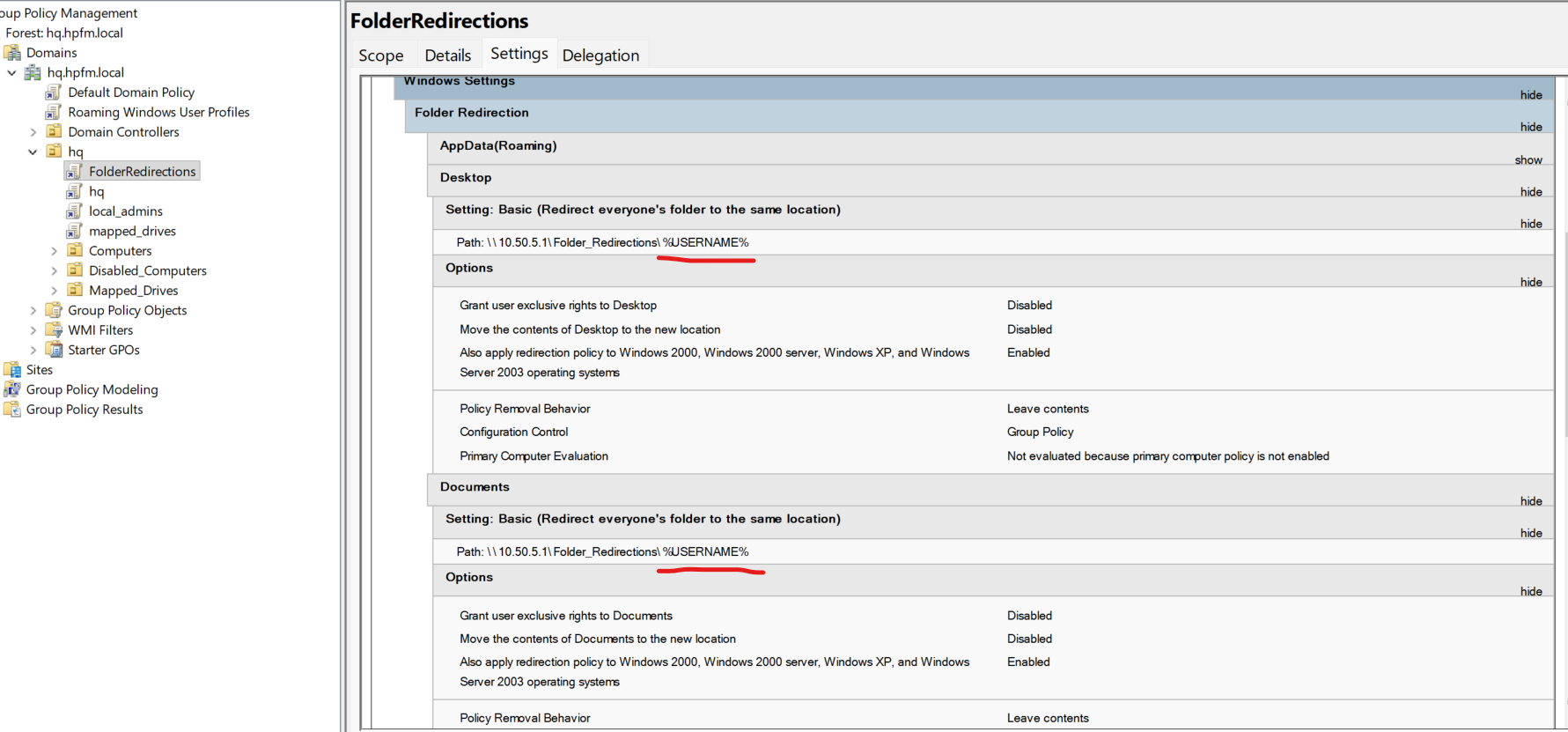This screenshot has width=1568, height=732.
Task: Expand the Disabled_Computers OU
Action: click(x=54, y=270)
